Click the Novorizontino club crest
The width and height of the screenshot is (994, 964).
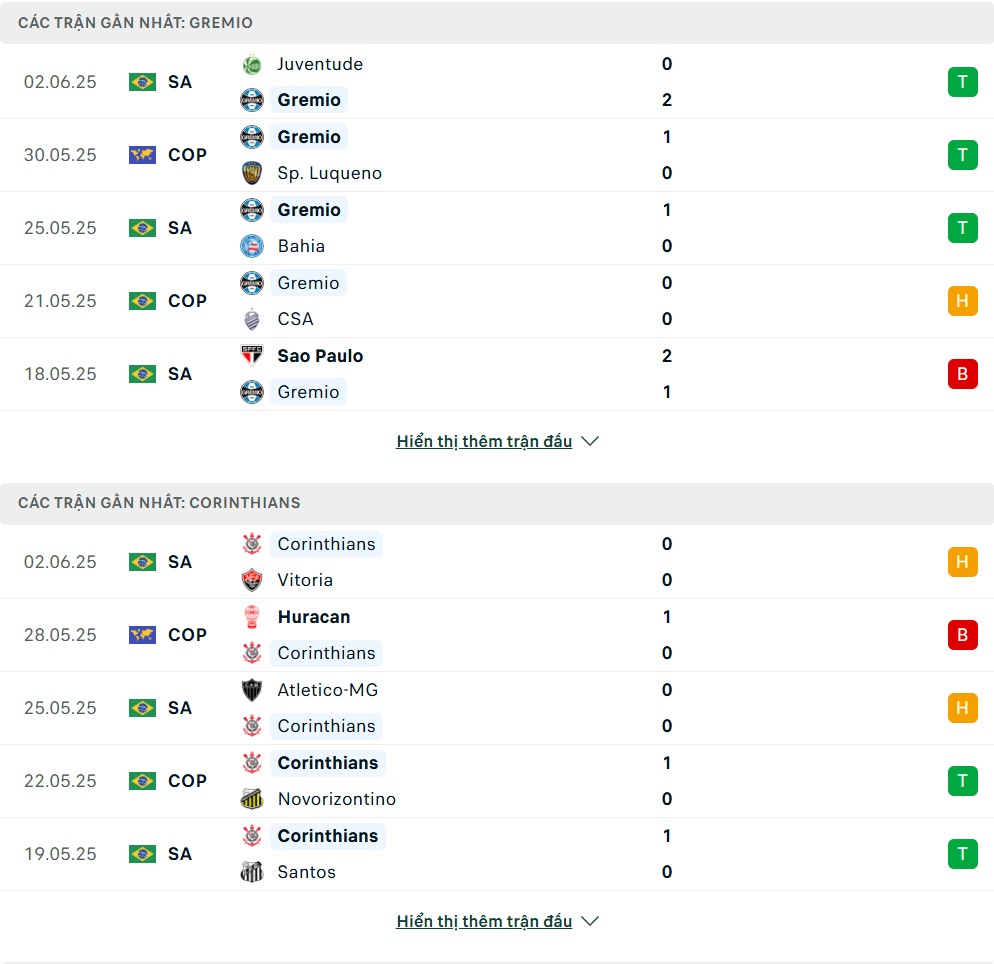point(252,799)
